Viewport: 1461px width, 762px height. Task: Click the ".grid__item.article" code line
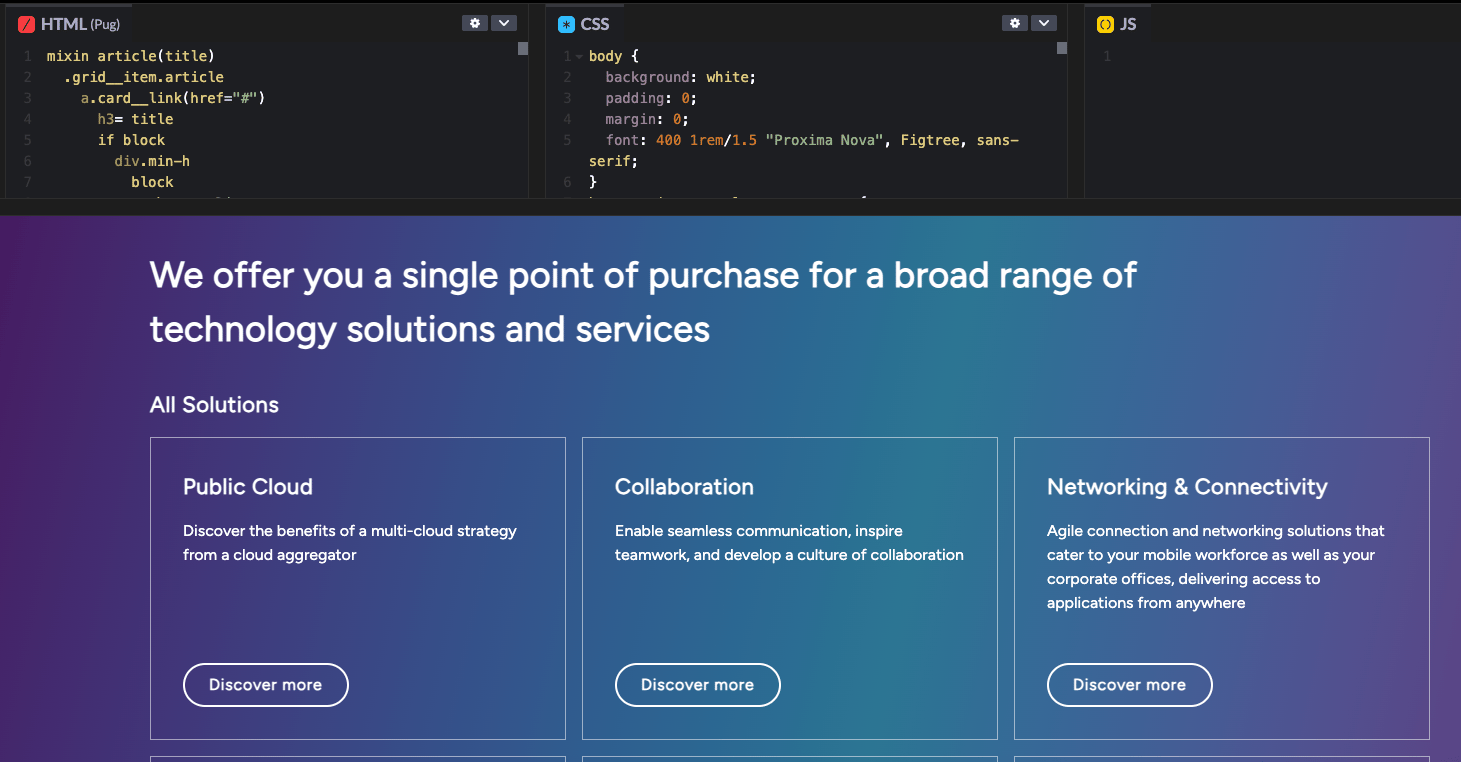pos(144,77)
